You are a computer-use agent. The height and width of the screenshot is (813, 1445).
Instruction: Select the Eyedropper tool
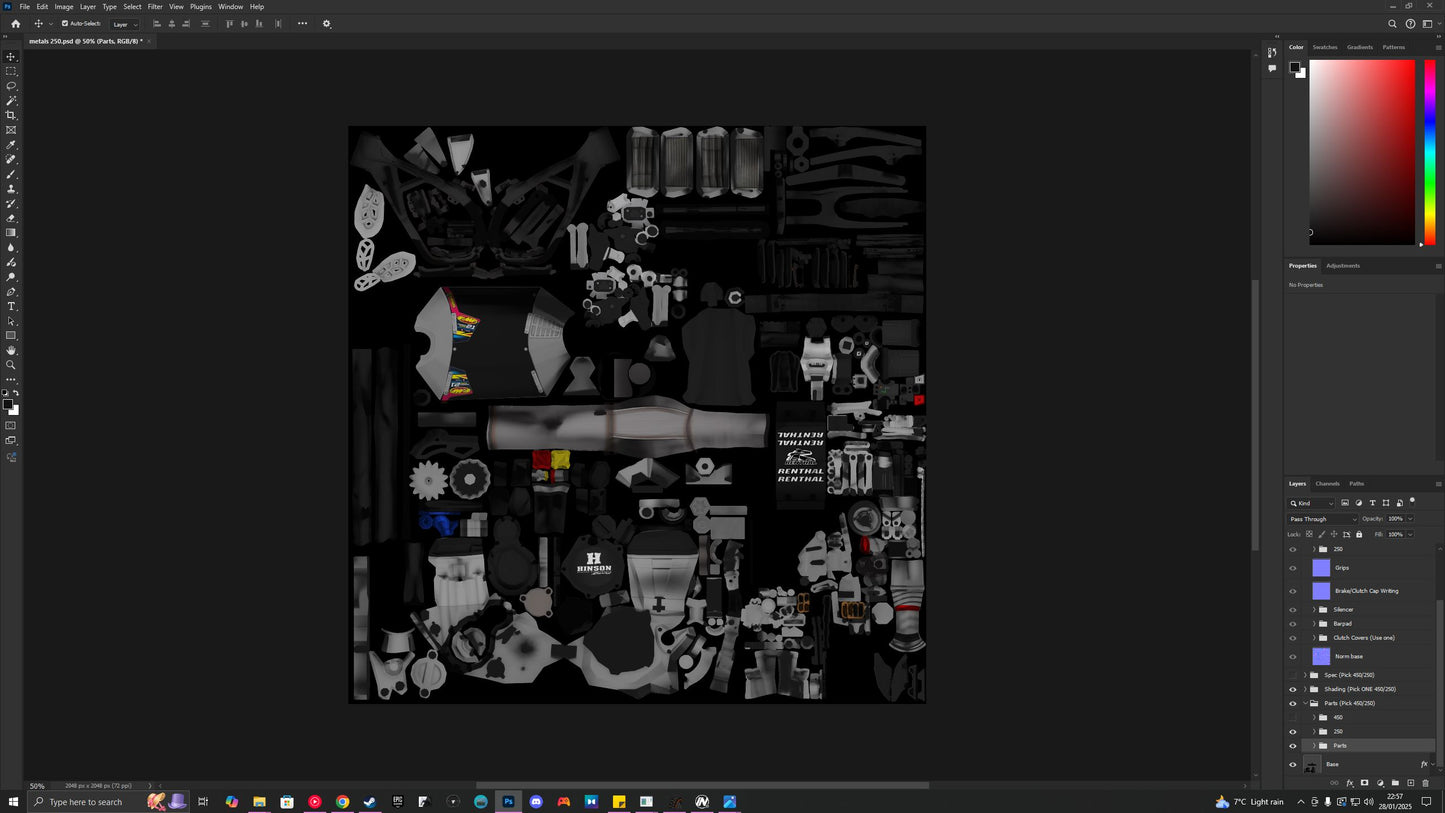pos(11,145)
